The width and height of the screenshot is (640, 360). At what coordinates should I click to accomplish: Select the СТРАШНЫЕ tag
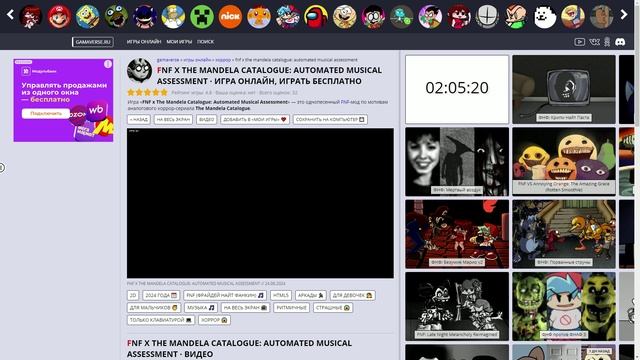click(333, 308)
